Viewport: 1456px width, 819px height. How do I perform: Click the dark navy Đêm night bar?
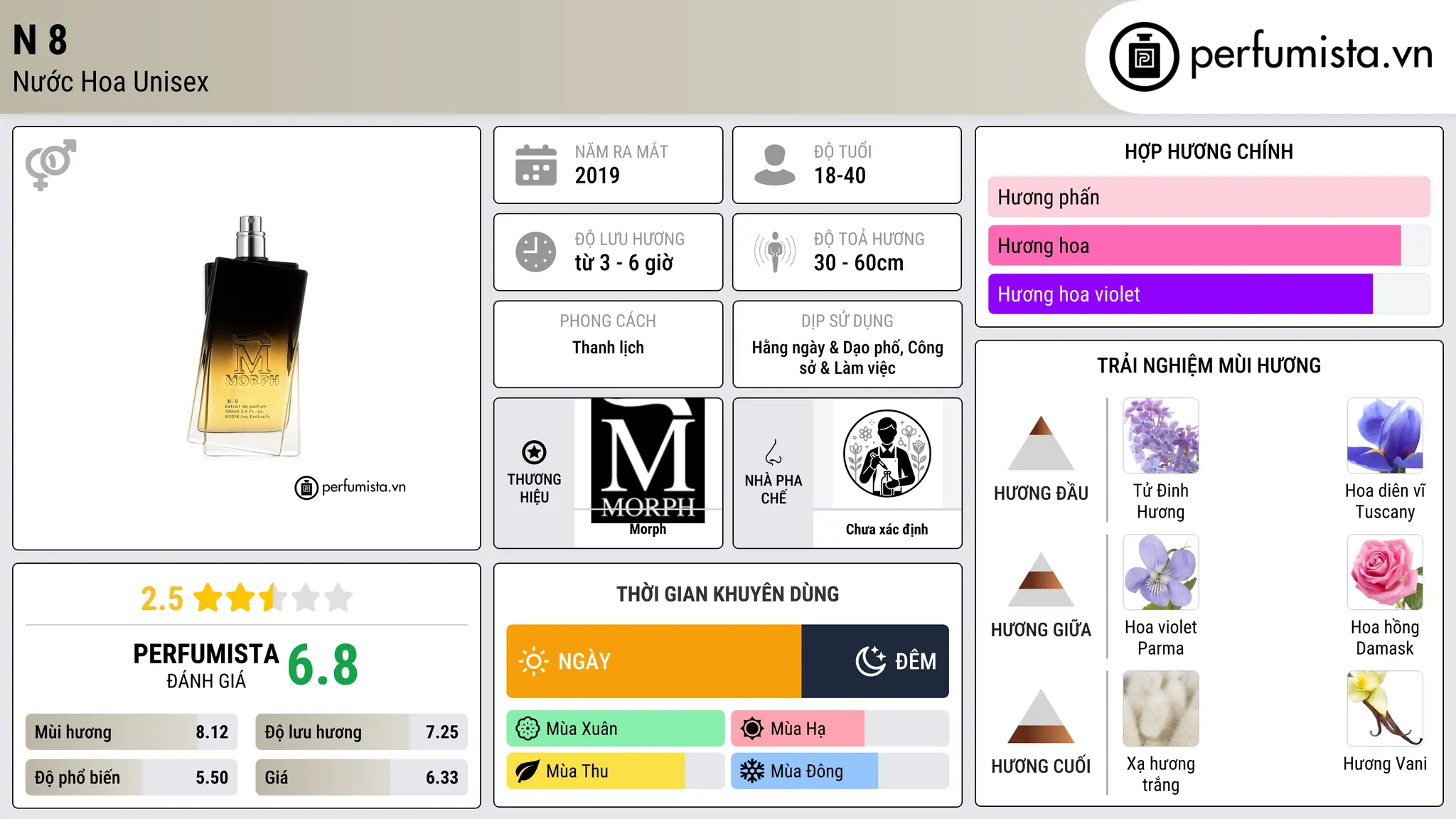[x=875, y=661]
